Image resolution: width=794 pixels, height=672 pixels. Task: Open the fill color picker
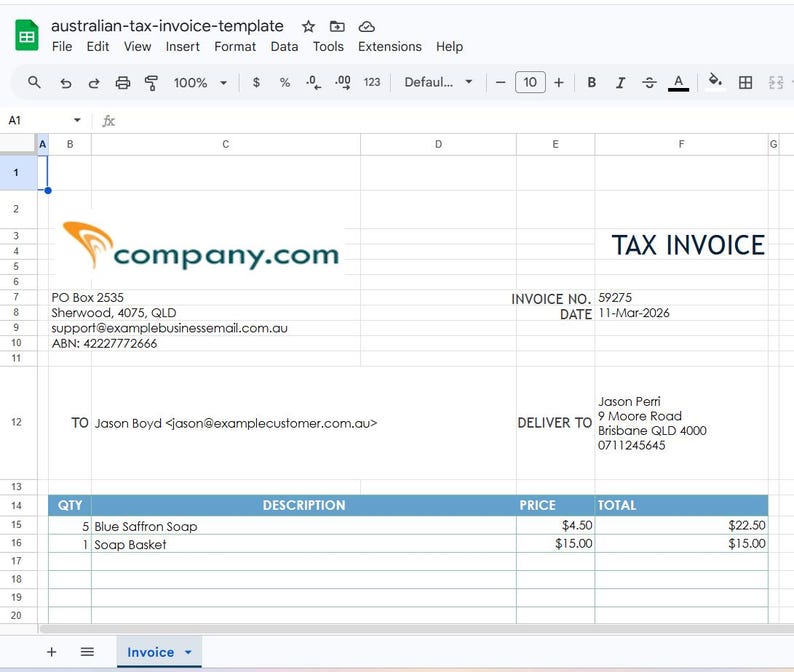(714, 82)
